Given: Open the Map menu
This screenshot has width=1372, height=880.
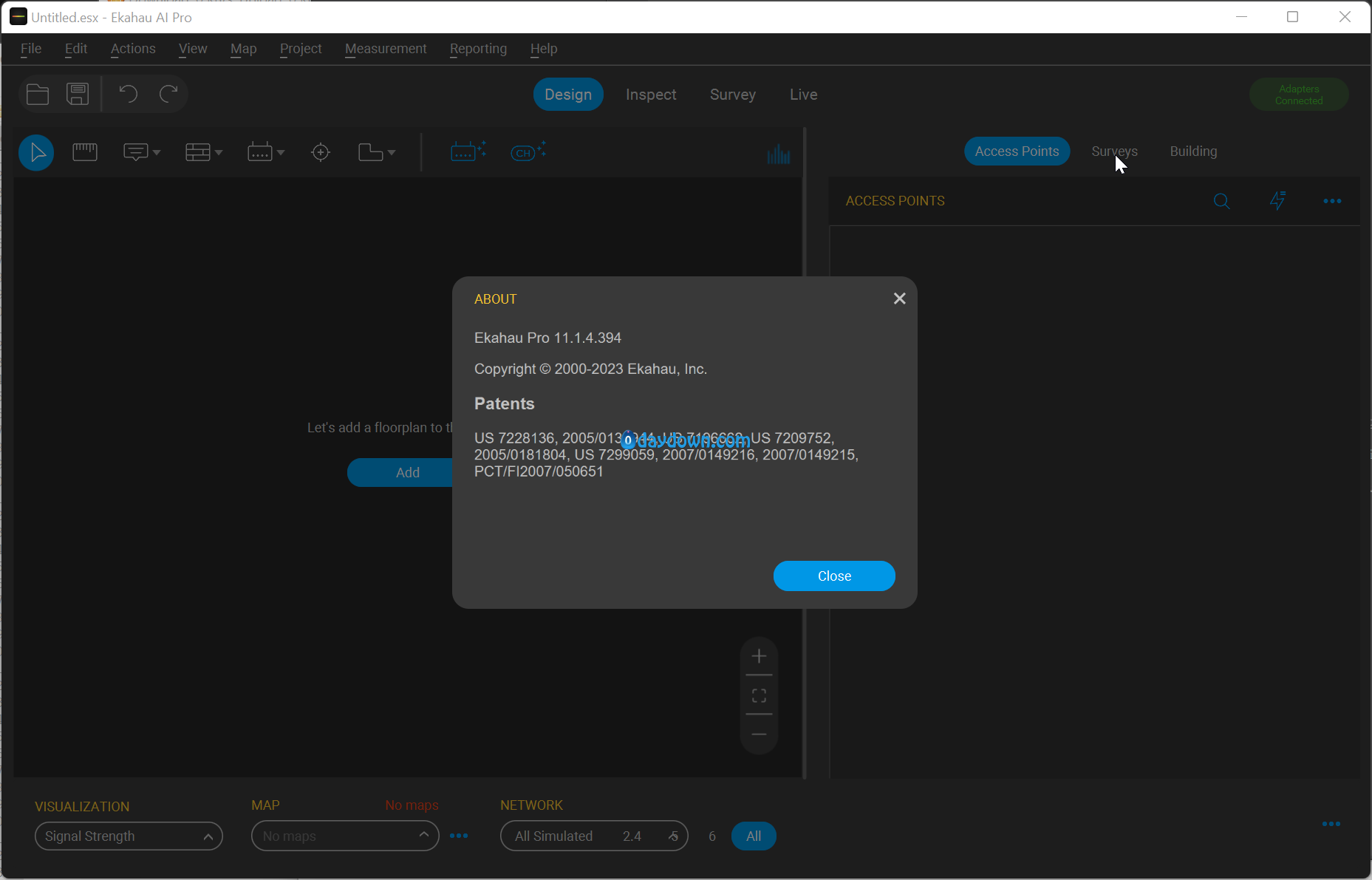Looking at the screenshot, I should pos(244,49).
